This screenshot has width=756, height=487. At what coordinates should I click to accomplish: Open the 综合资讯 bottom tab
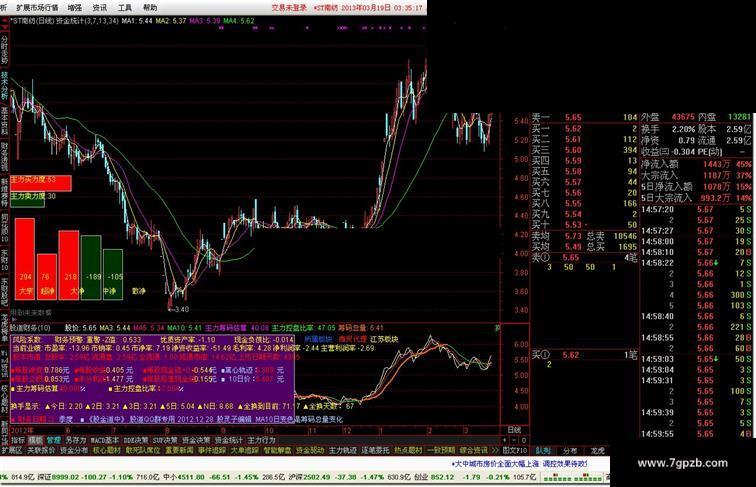(473, 450)
